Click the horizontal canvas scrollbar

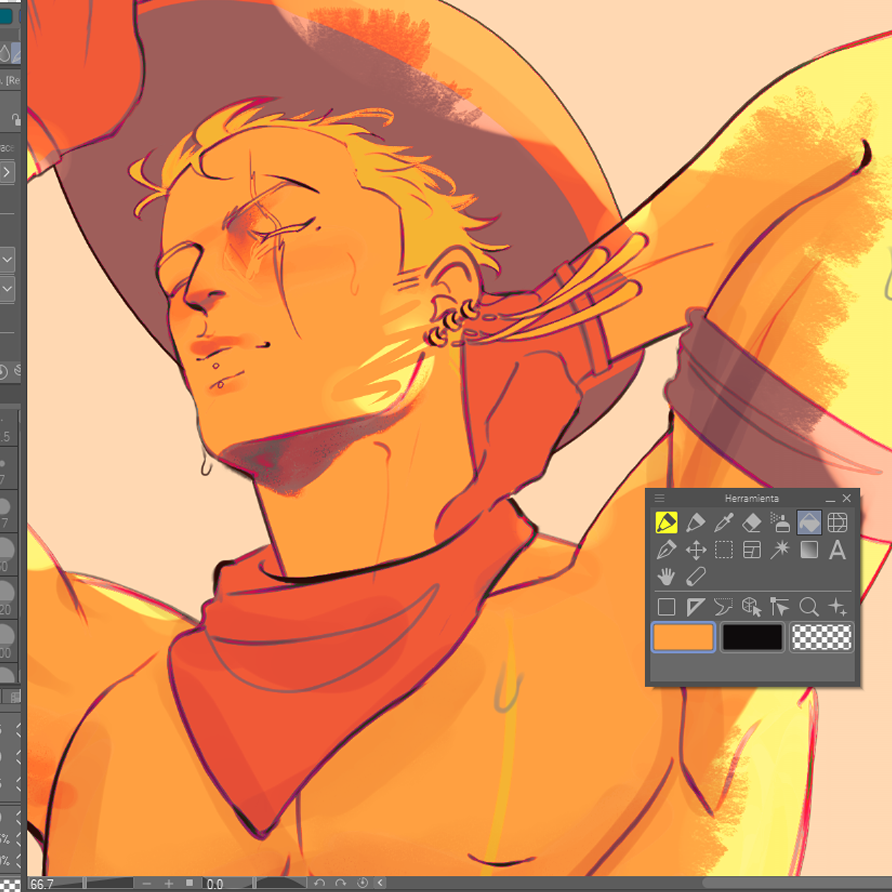[x=796, y=883]
